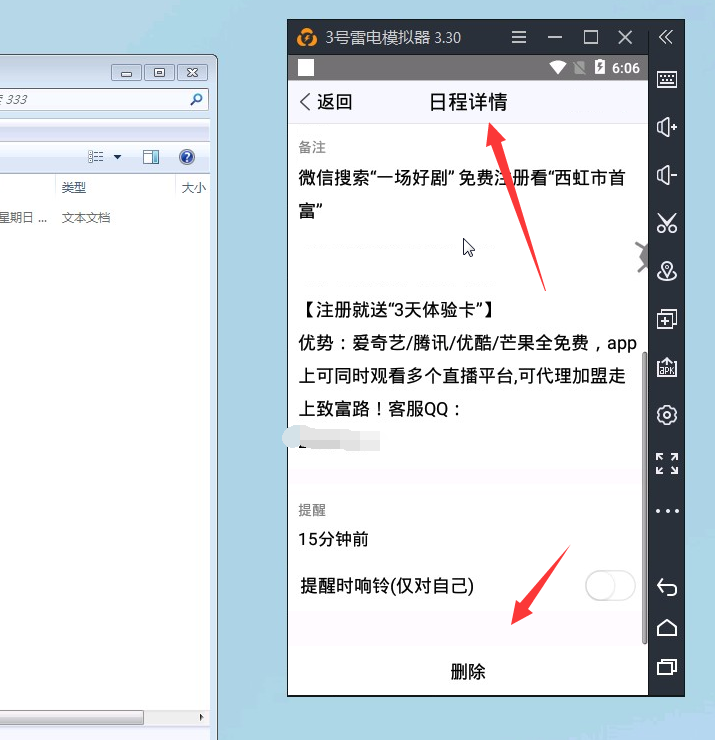
Task: Open the keyboard mapping tool
Action: pos(666,79)
